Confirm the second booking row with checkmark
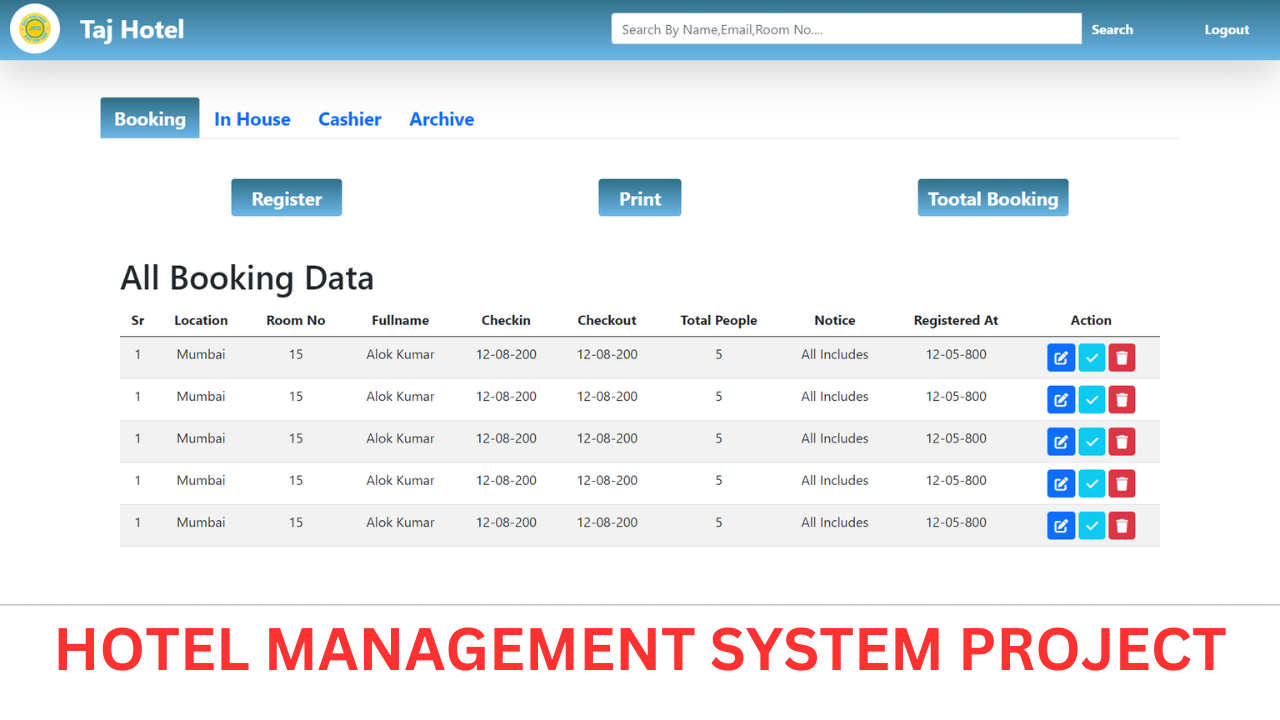The width and height of the screenshot is (1280, 720). 1092,400
